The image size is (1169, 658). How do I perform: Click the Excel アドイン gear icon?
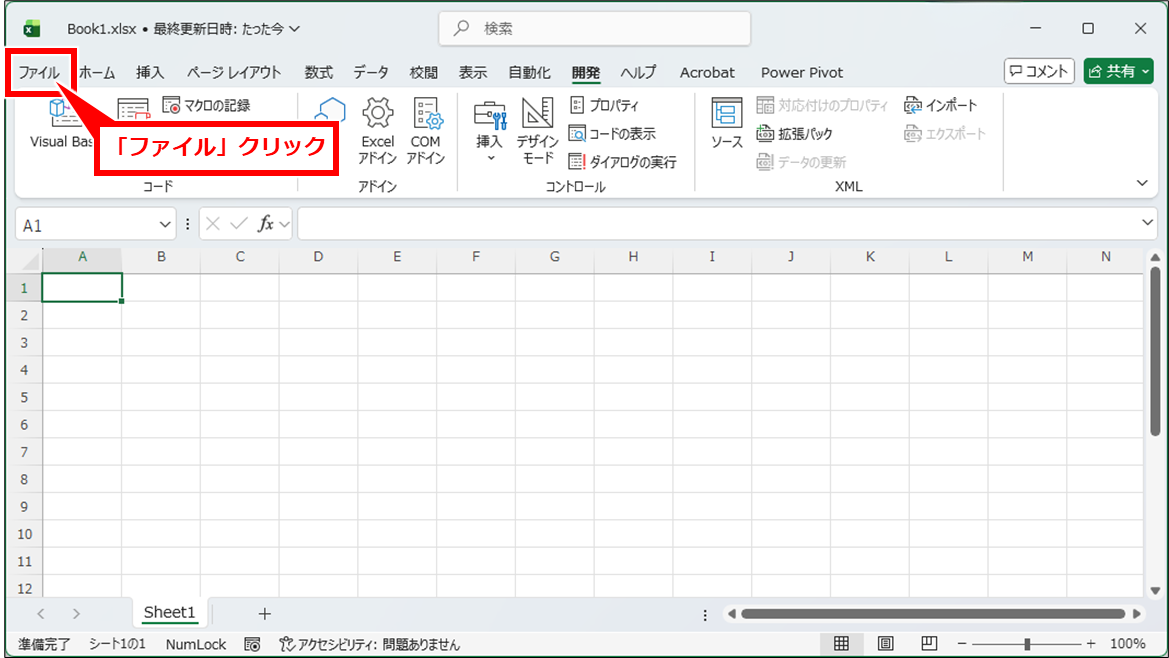tap(377, 112)
